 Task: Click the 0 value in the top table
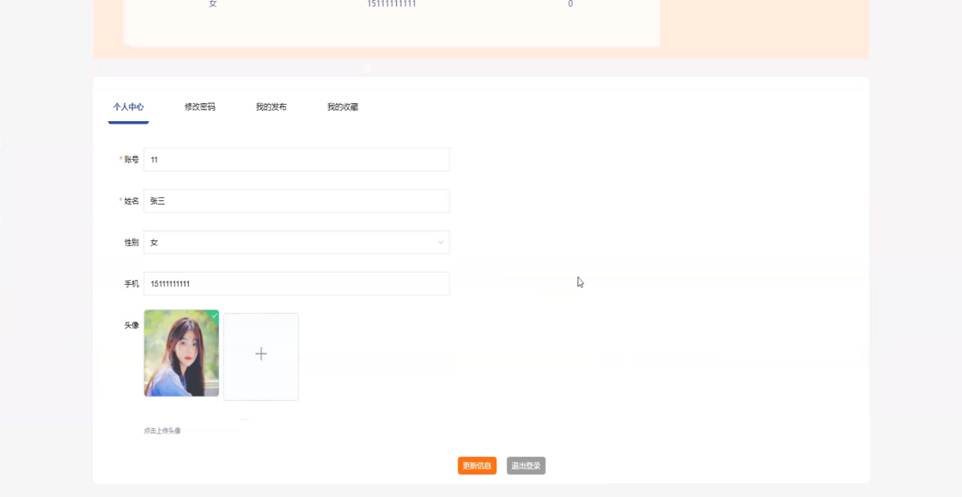point(571,4)
